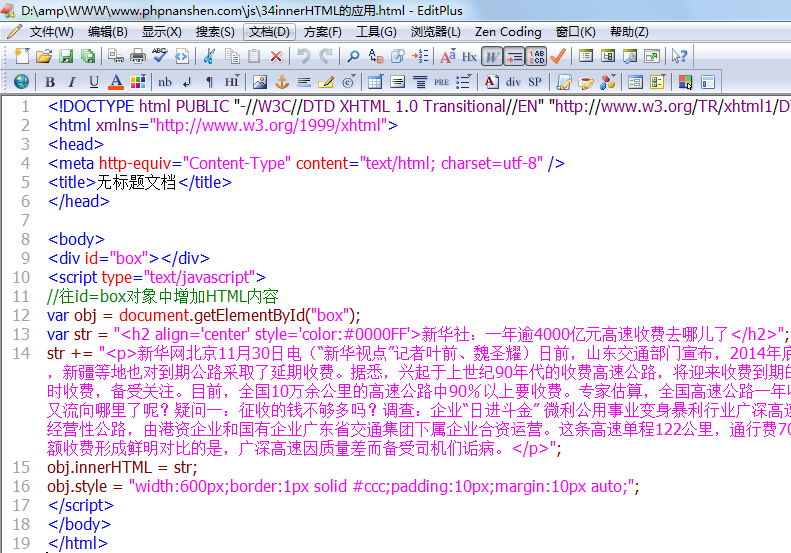This screenshot has width=791, height=553.
Task: Apply bold HTML tag
Action: [49, 82]
